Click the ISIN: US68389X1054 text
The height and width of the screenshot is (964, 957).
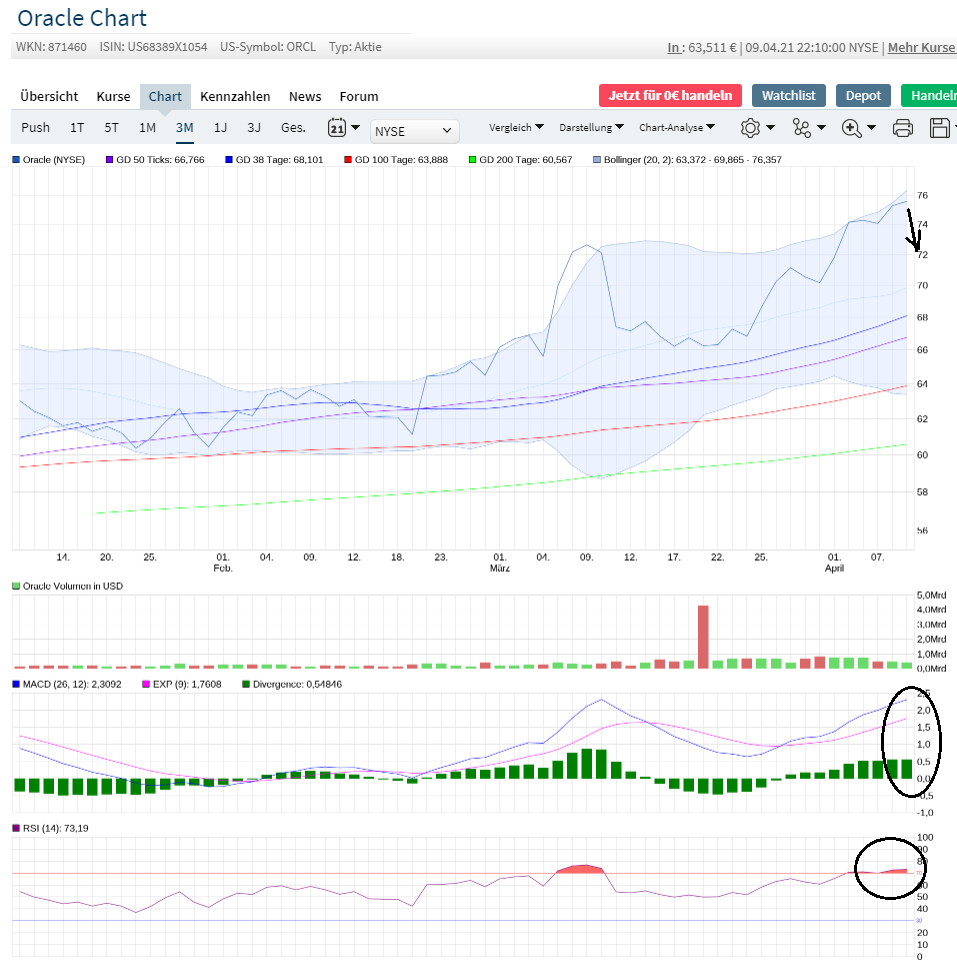[153, 47]
